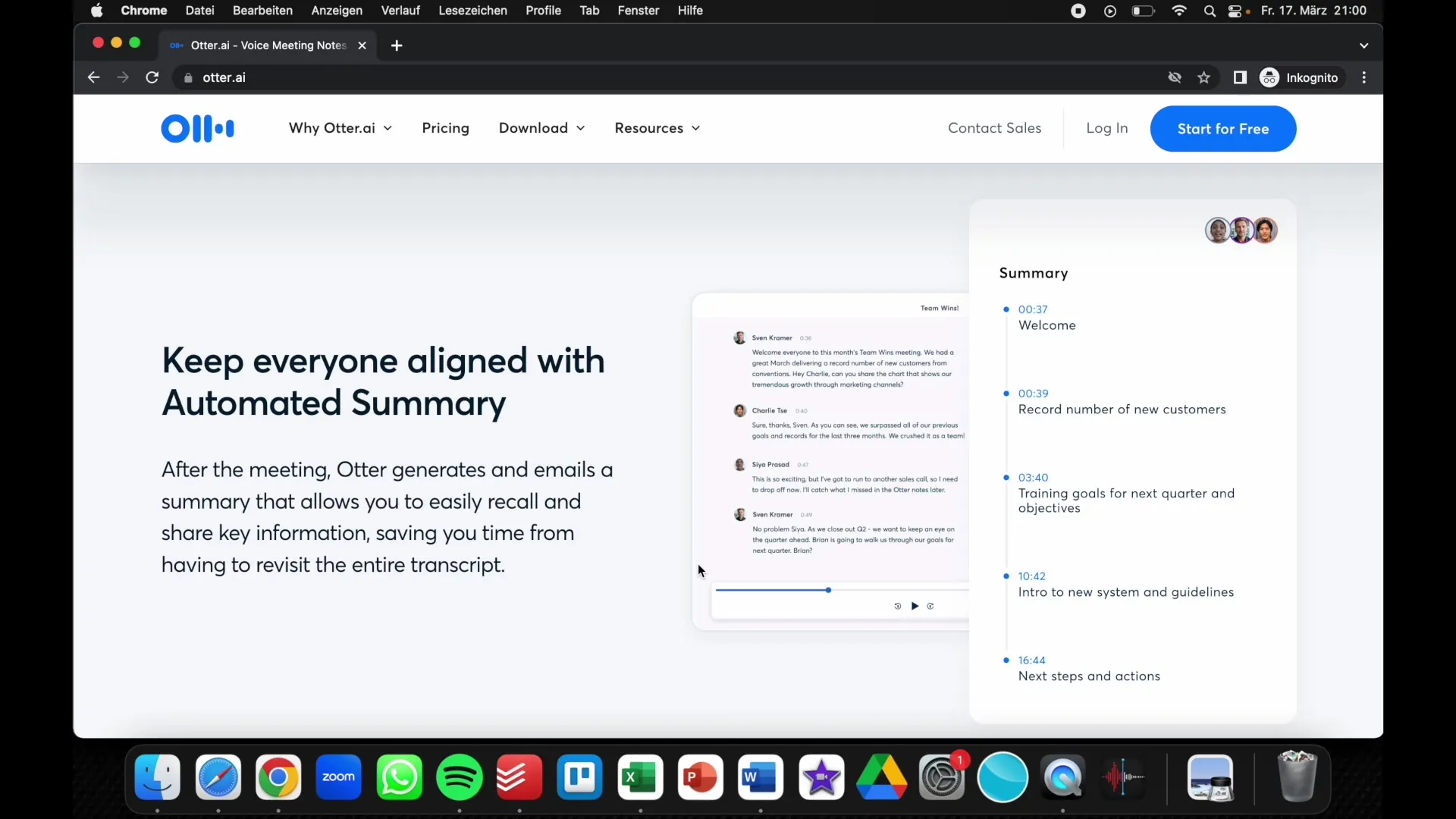
Task: Click the Log In link
Action: click(x=1106, y=128)
